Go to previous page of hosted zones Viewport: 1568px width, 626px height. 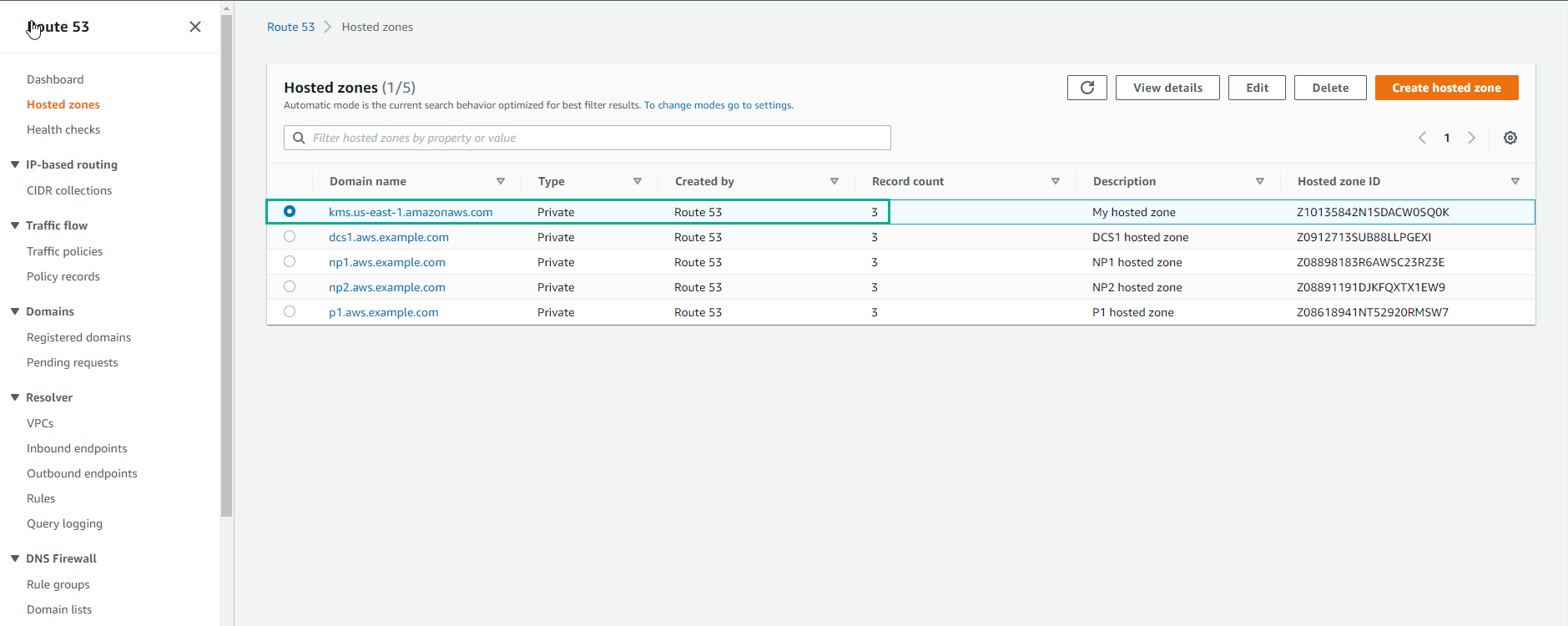point(1422,138)
